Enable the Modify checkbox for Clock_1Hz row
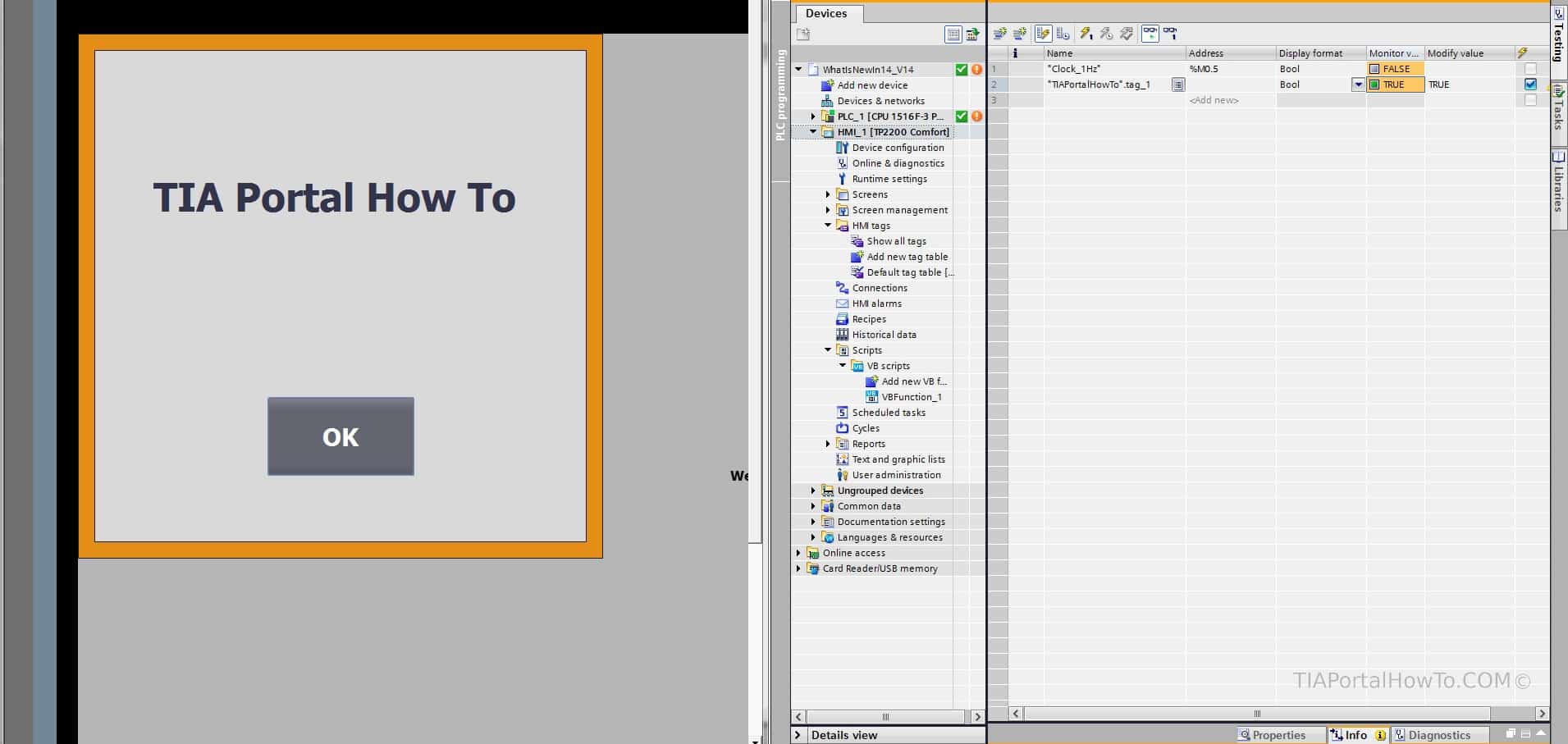 (1529, 69)
